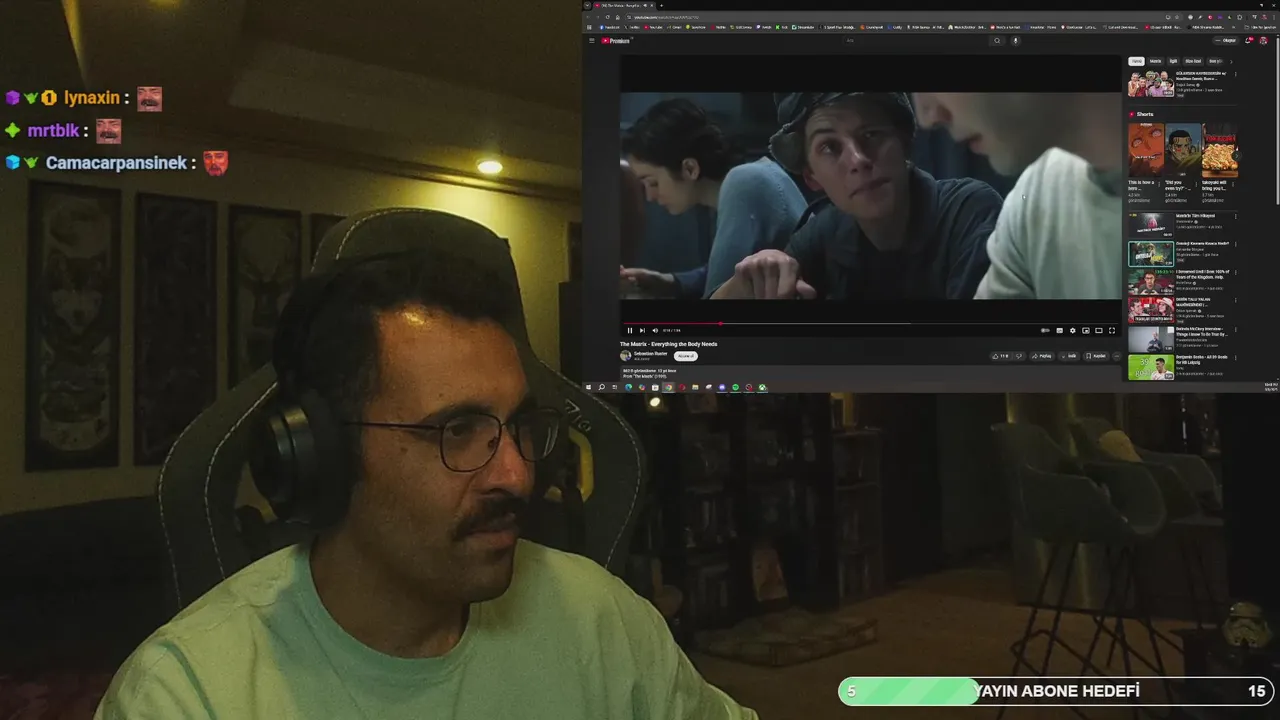Select the third filter chip
Screen dimensions: 1280x720
point(1173,61)
